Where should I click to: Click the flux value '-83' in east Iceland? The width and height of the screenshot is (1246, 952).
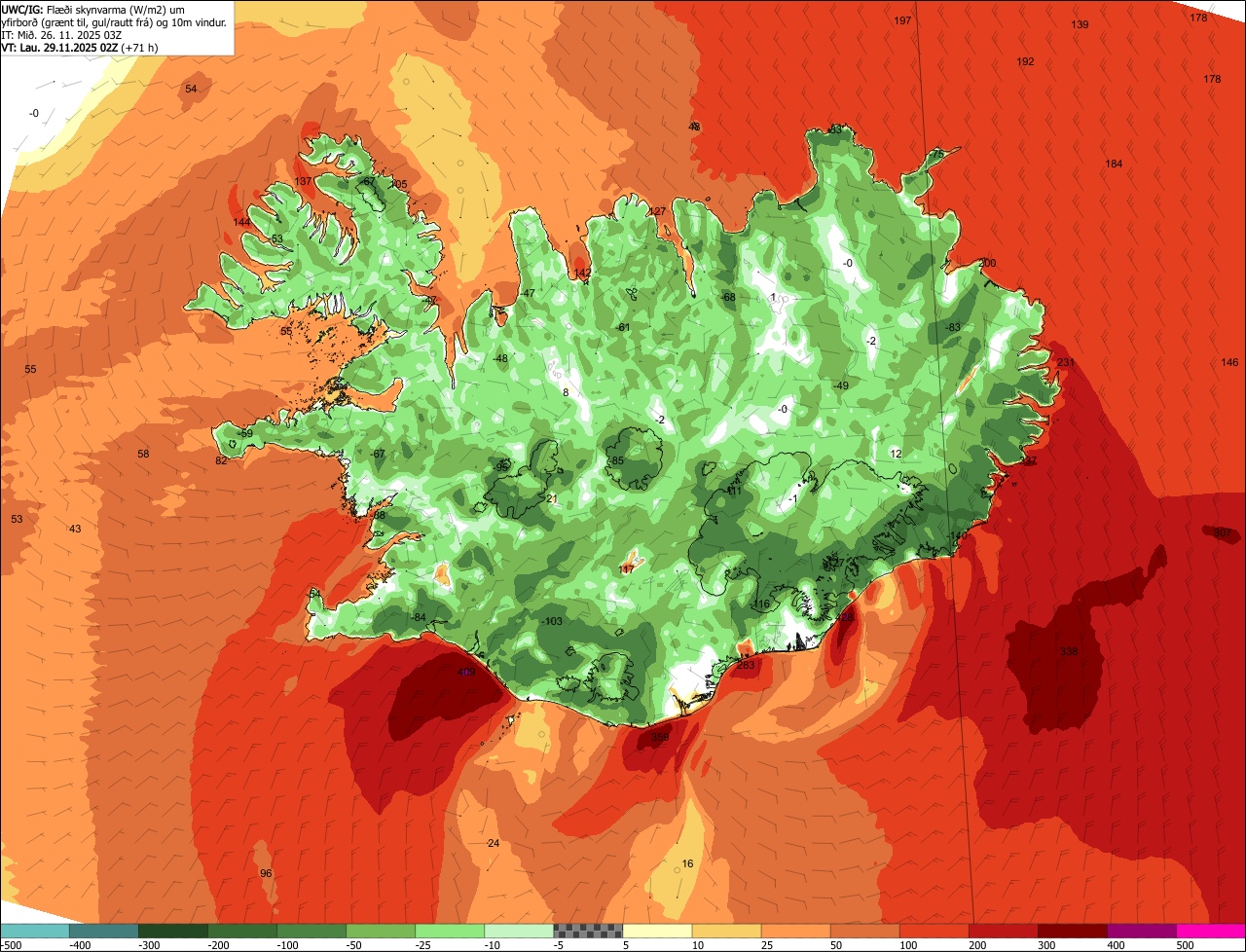click(953, 328)
